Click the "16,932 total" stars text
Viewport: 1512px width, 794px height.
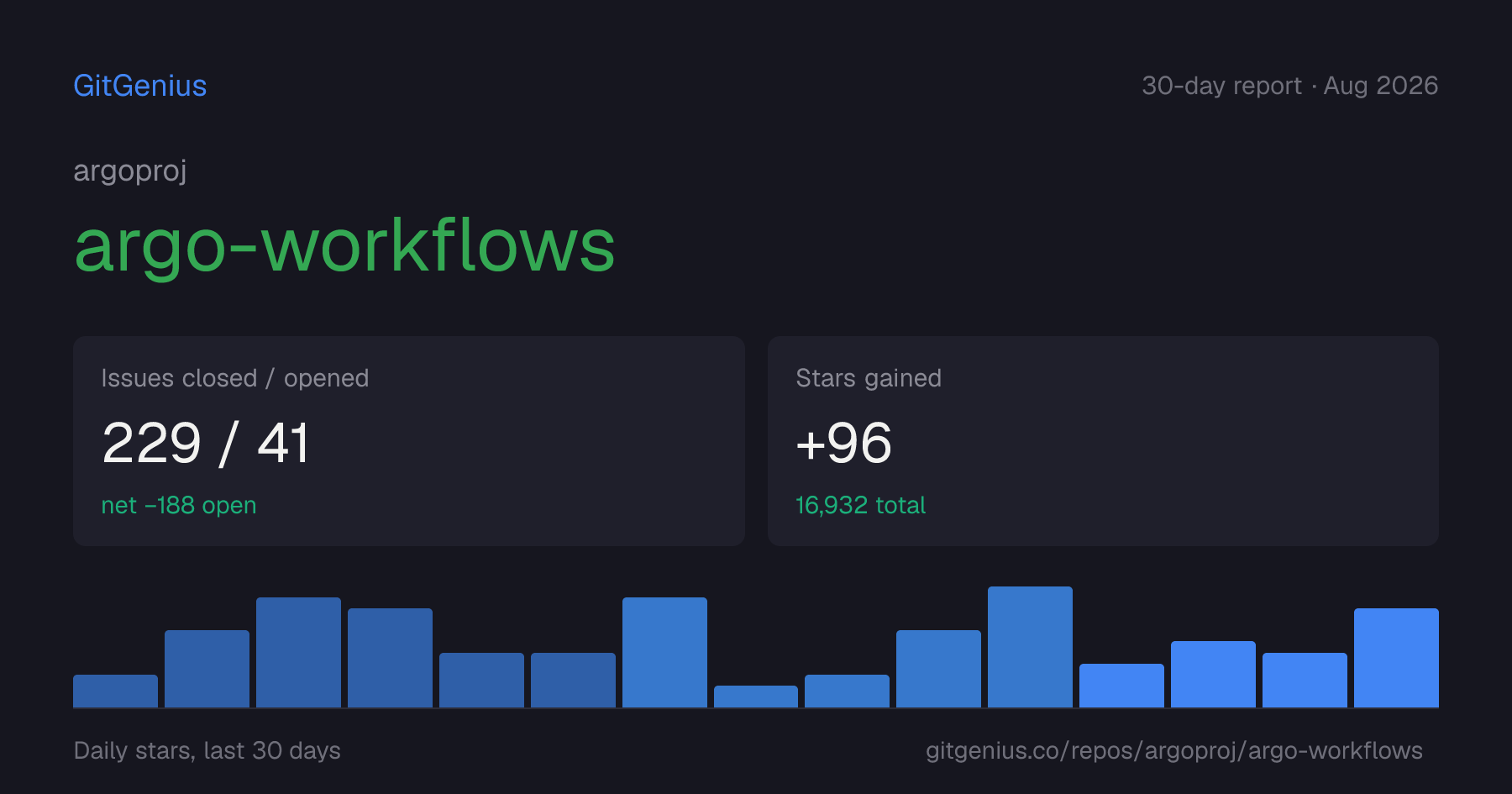pos(860,505)
